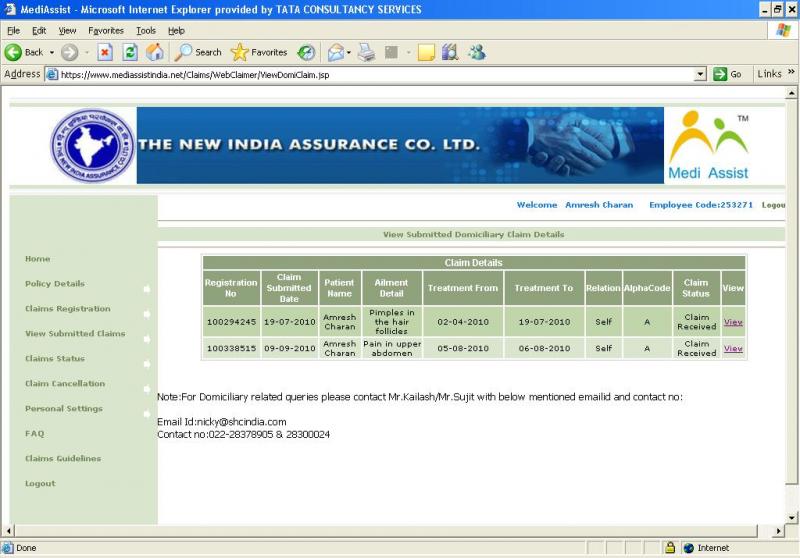Open the Edit menu
The width and height of the screenshot is (800, 558).
pyautogui.click(x=39, y=31)
